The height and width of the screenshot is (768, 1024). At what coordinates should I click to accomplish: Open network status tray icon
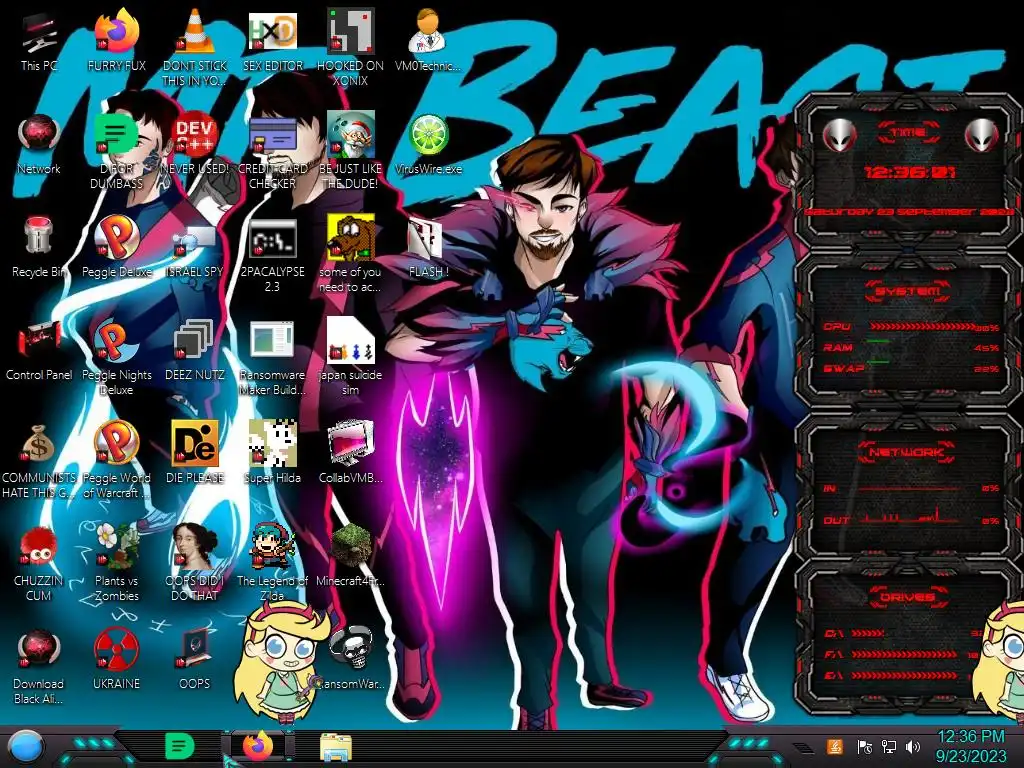pyautogui.click(x=889, y=747)
